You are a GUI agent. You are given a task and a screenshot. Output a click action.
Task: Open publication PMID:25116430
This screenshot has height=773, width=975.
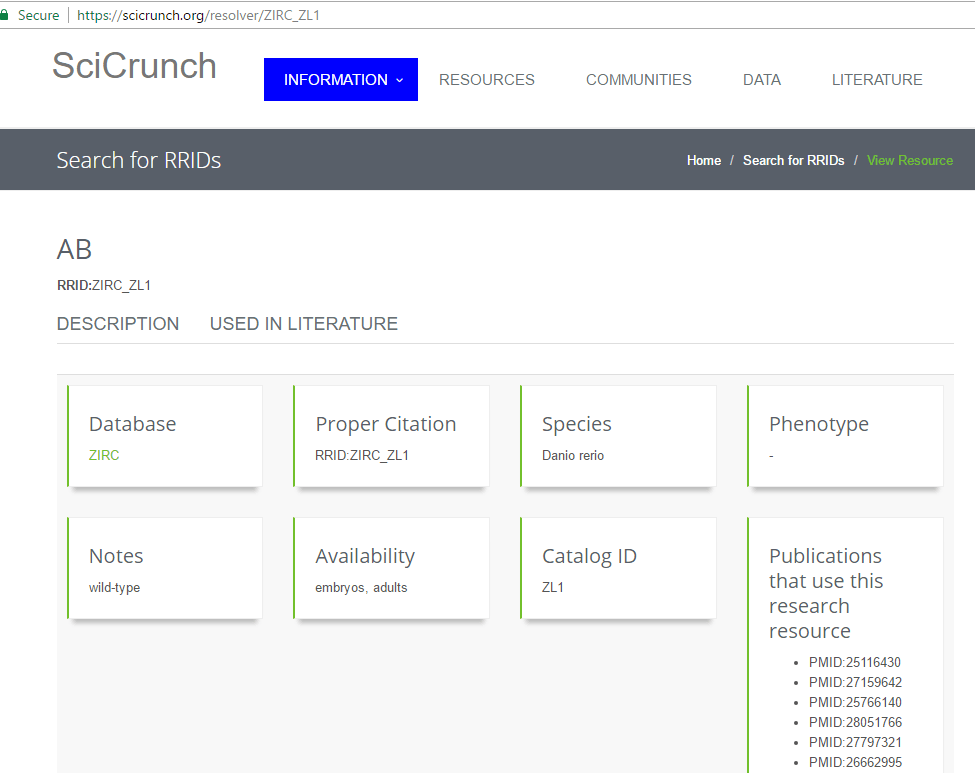[854, 662]
